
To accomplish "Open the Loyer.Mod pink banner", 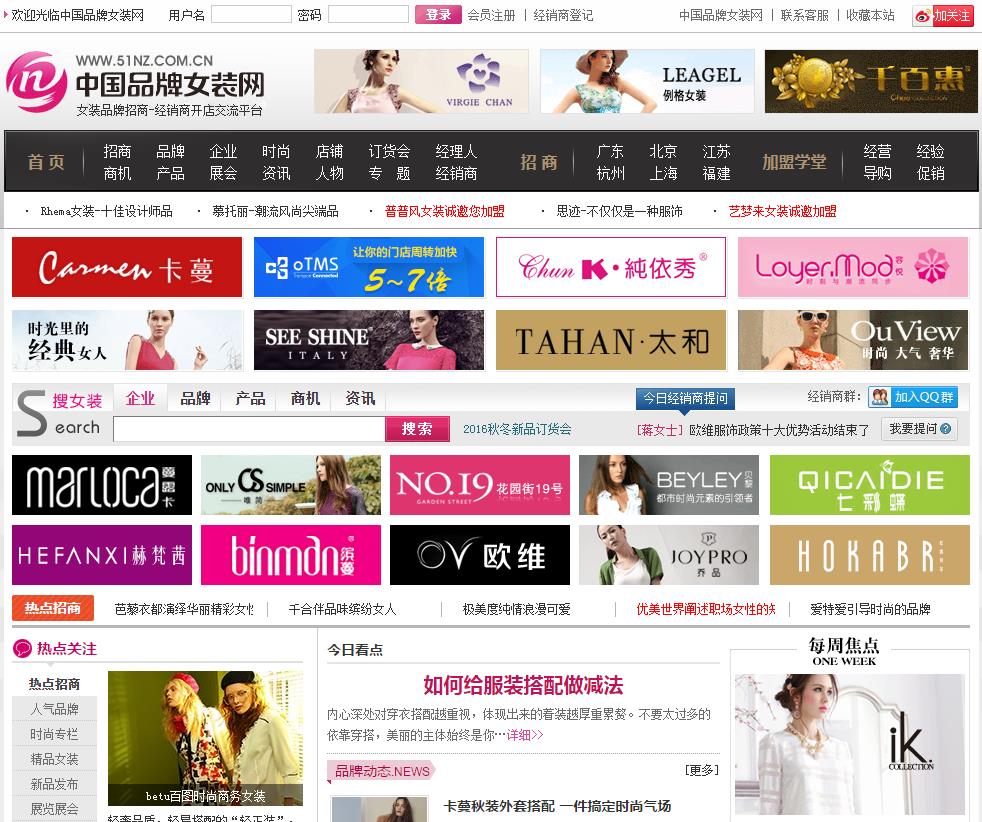I will (x=853, y=267).
